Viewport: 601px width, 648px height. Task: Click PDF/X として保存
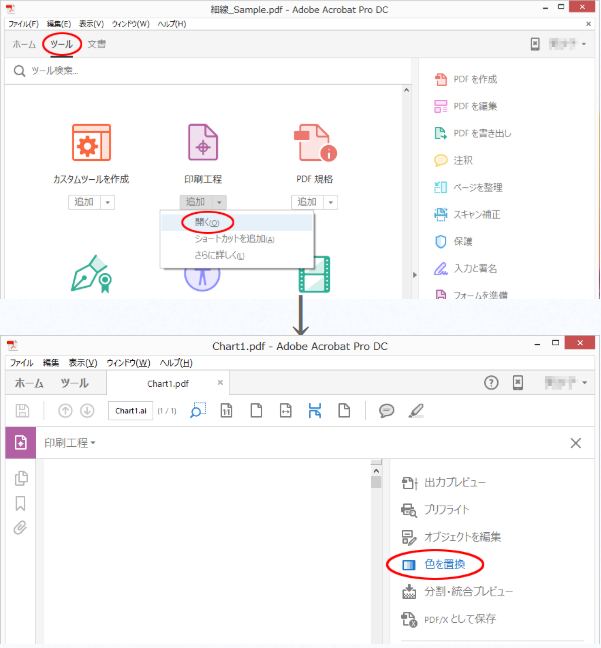(x=448, y=619)
